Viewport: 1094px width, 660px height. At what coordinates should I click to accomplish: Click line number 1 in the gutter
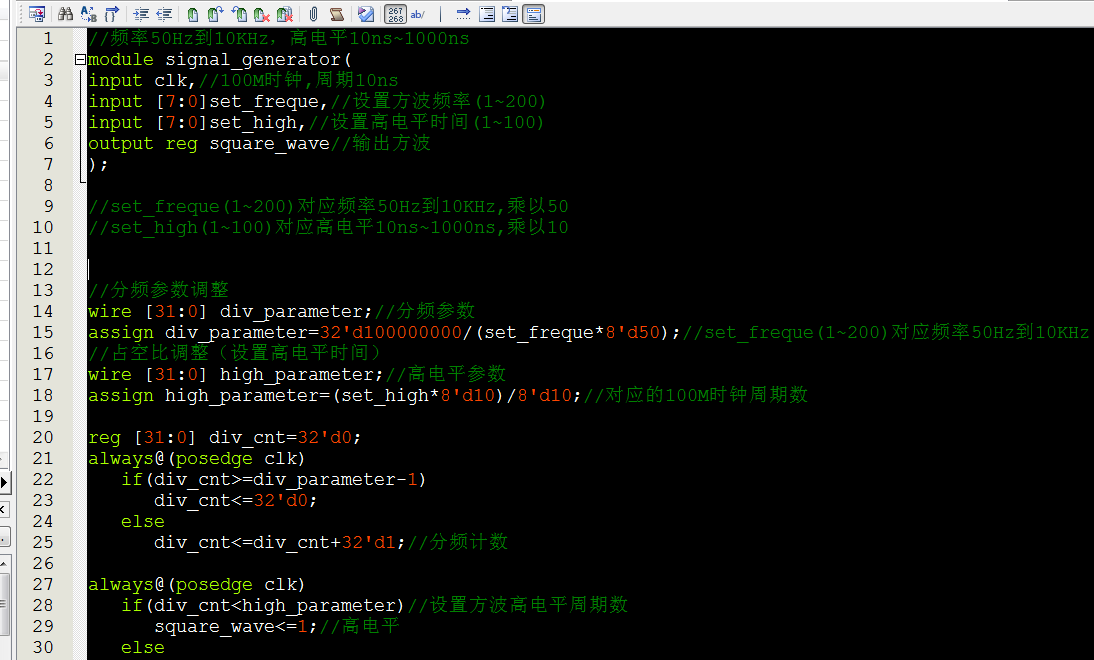pos(48,38)
